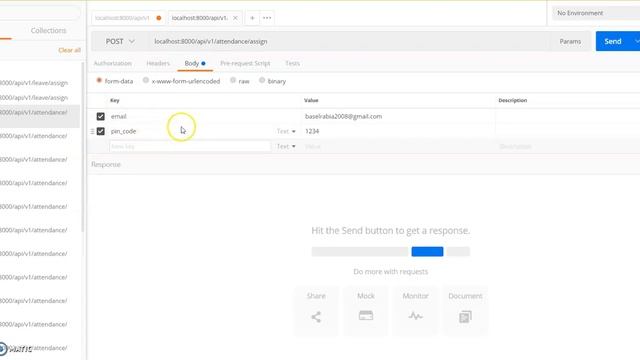Open second leave/assign history entry

[x=34, y=98]
